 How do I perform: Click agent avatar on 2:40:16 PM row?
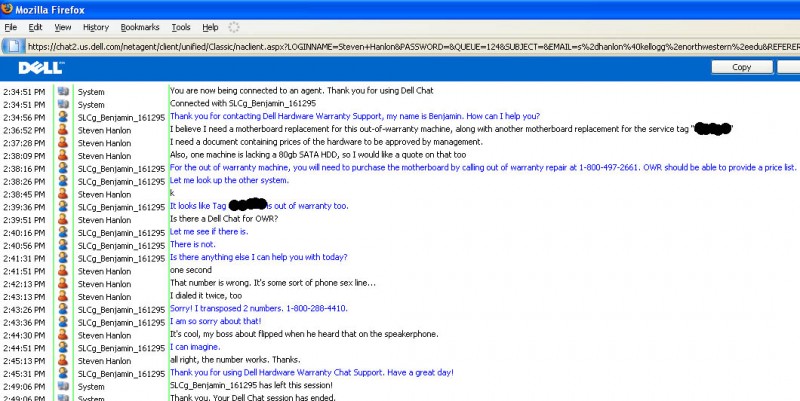(63, 232)
